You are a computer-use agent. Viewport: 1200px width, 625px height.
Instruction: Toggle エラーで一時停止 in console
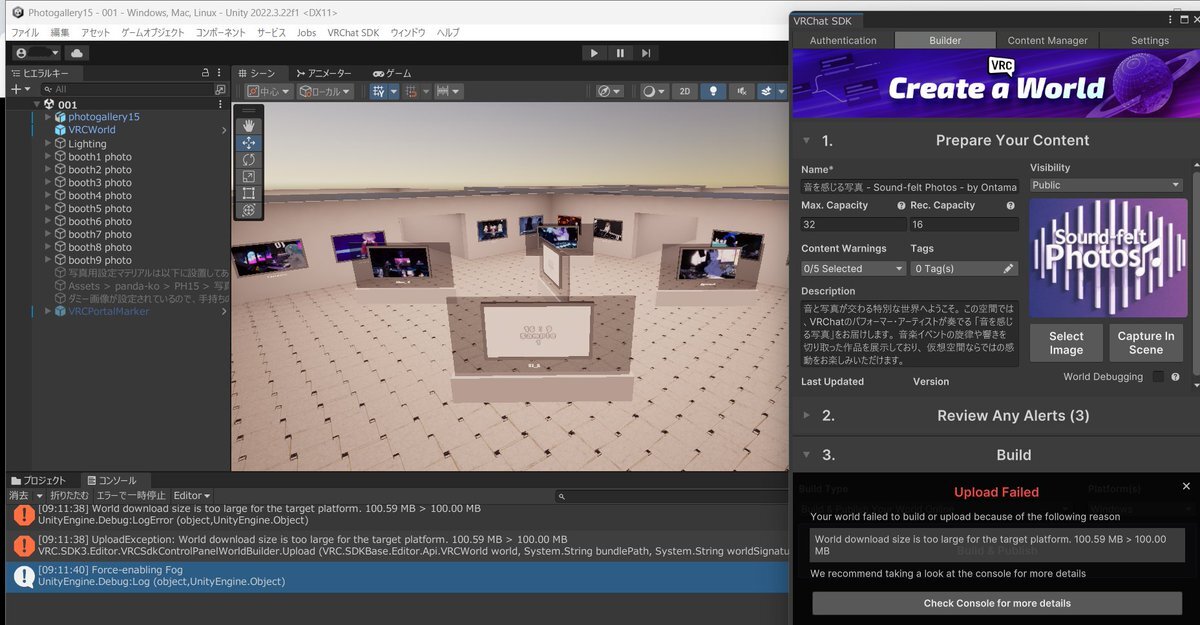tap(131, 496)
